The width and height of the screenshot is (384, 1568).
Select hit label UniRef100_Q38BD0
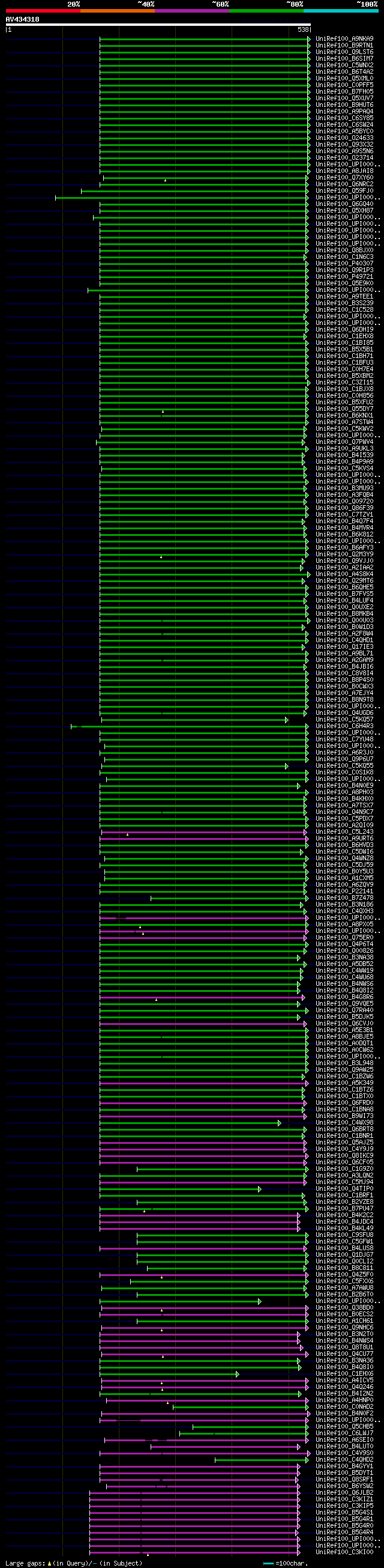point(344,1307)
